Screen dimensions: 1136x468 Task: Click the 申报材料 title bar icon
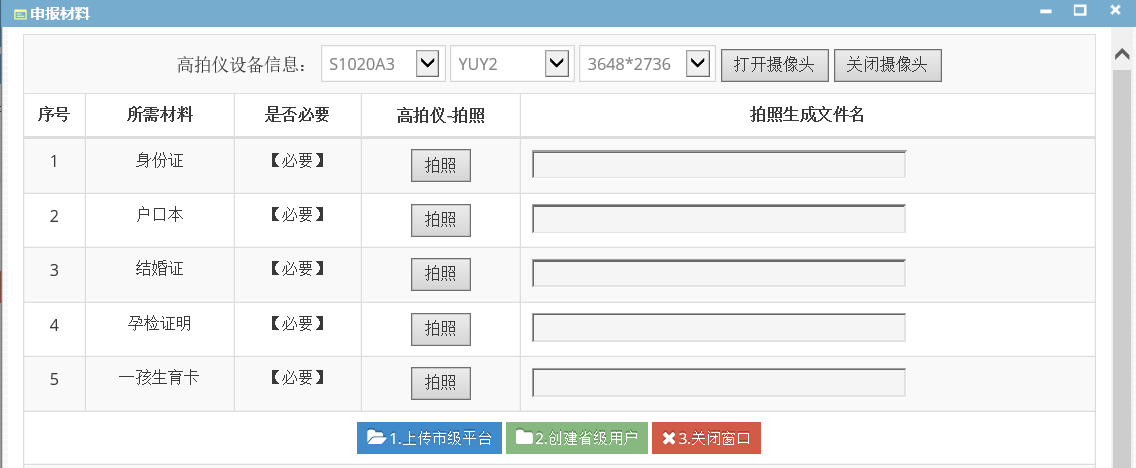tap(20, 14)
